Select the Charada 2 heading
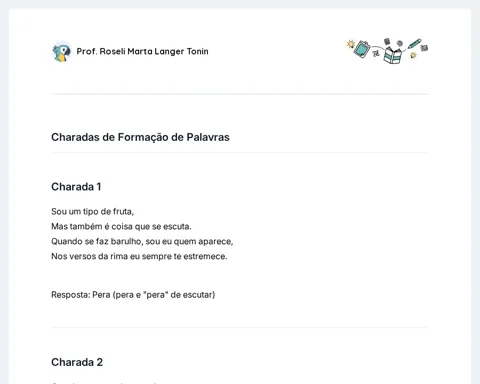 [x=77, y=362]
